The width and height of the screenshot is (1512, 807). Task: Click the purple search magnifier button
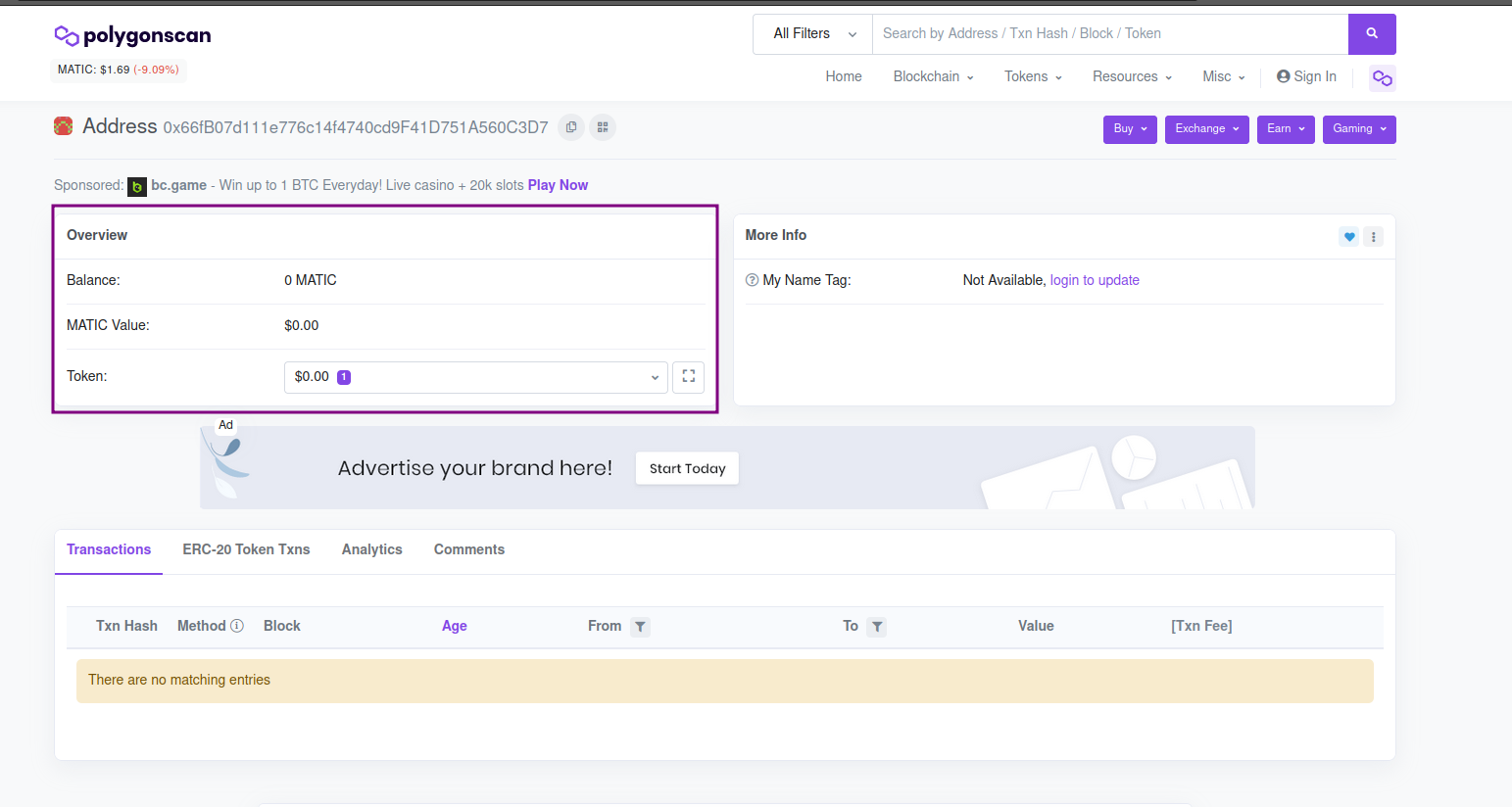coord(1371,34)
